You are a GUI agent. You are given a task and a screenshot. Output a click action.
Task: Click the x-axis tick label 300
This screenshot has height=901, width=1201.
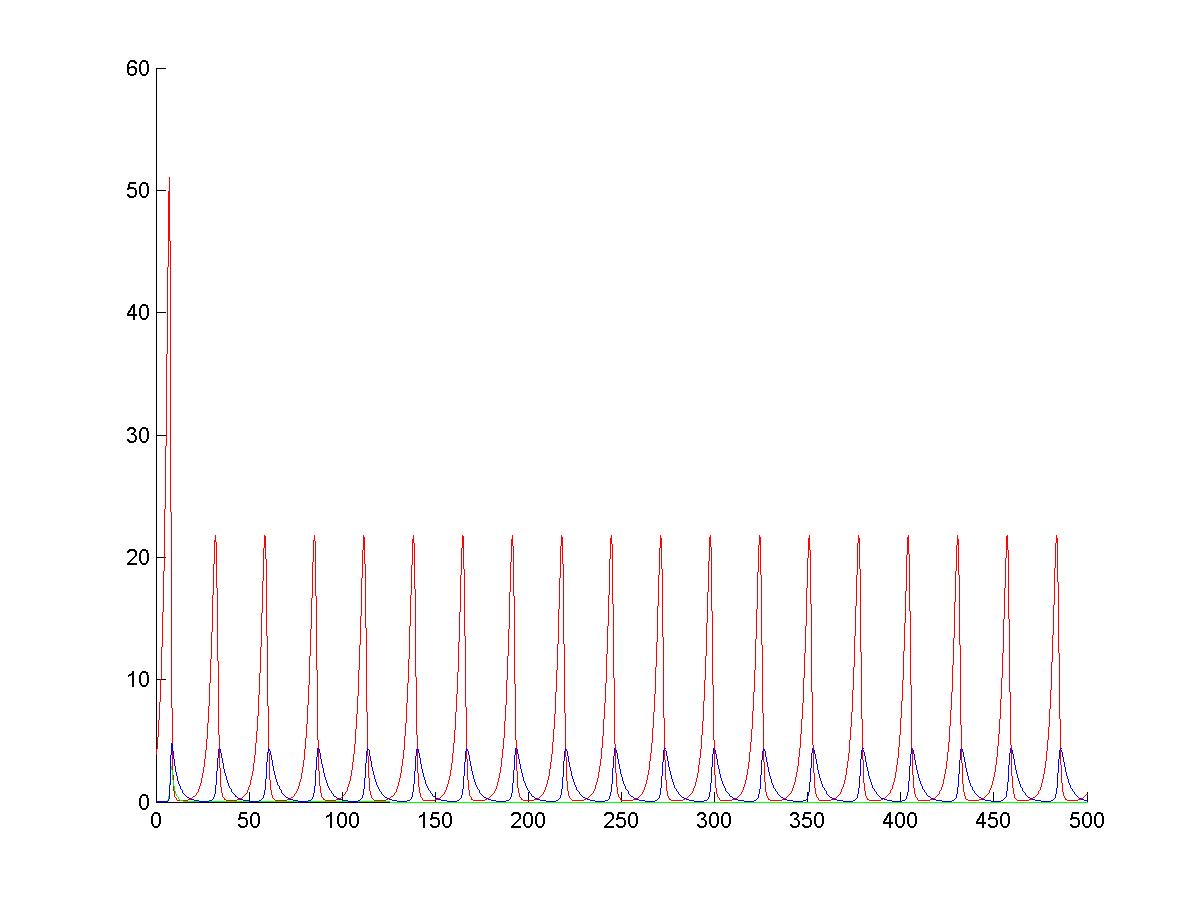pos(714,820)
